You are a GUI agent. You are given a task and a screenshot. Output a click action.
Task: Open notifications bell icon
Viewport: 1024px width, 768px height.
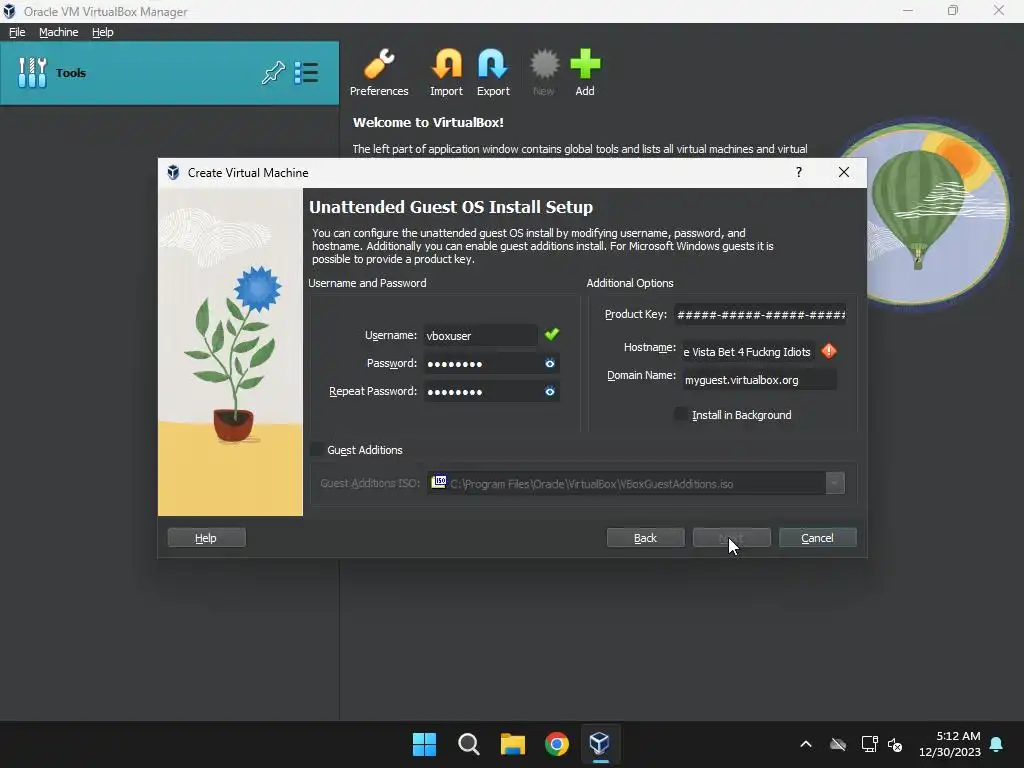[x=997, y=744]
